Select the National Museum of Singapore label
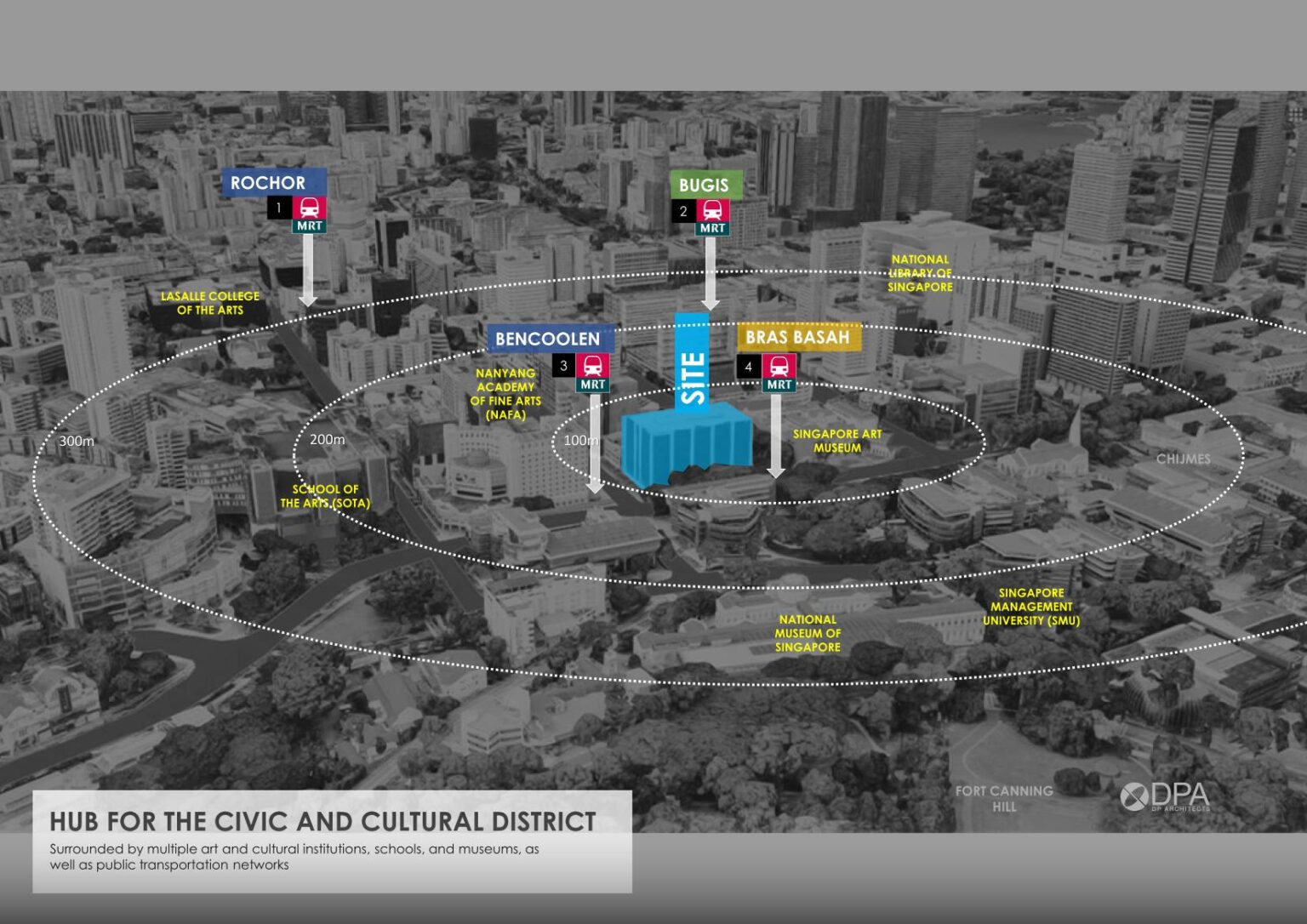Screen dimensions: 1307x924 pyautogui.click(x=808, y=634)
